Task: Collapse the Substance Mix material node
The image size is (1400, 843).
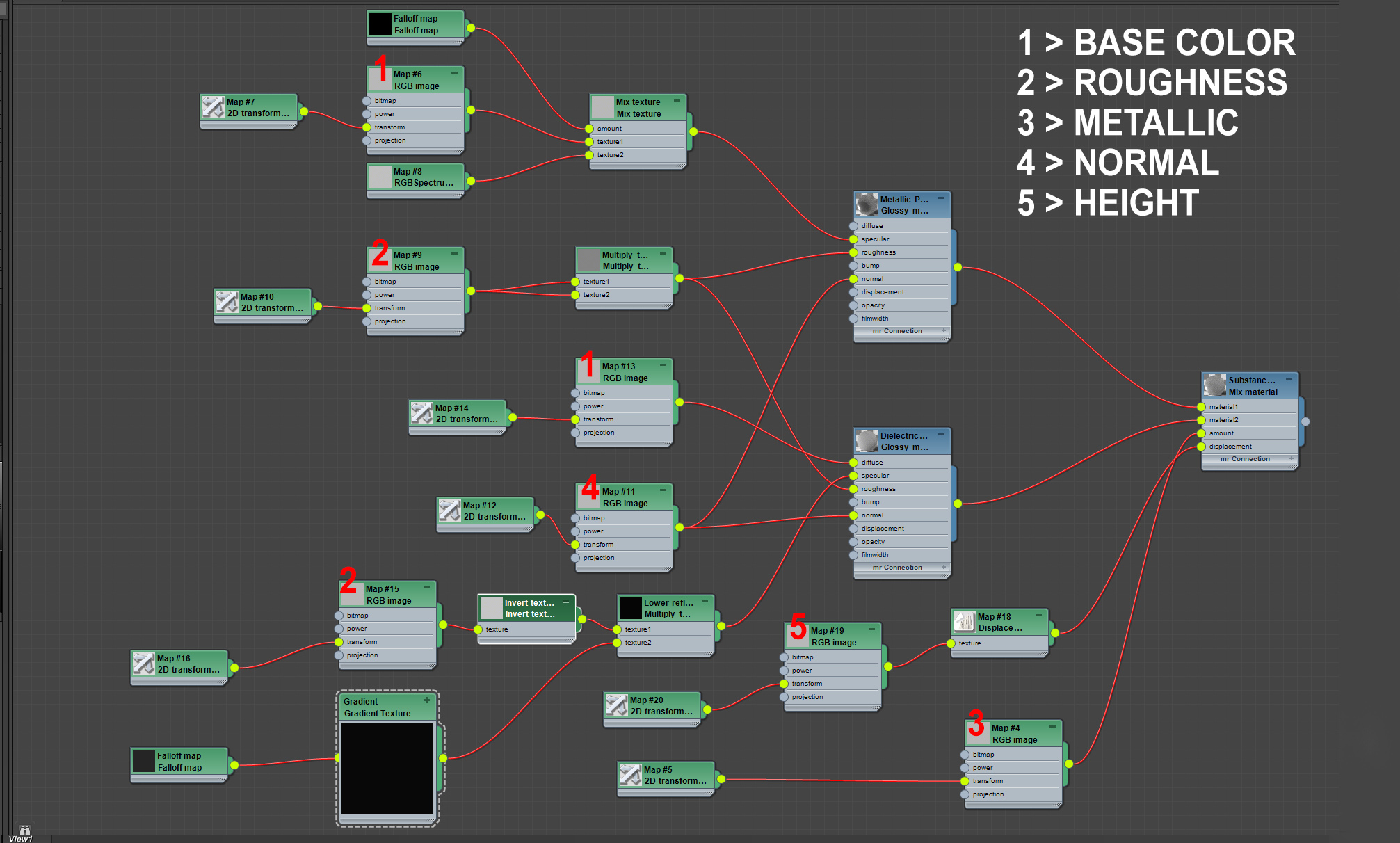Action: click(1289, 379)
